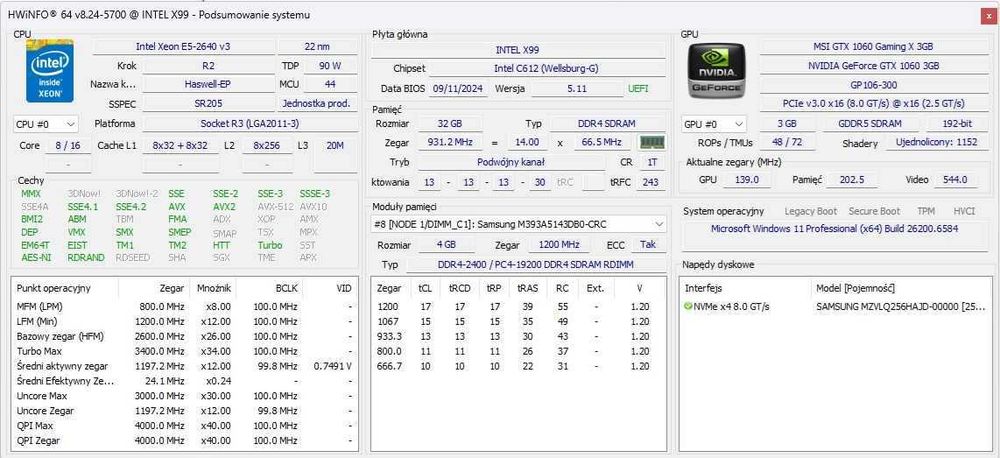The width and height of the screenshot is (1000, 458).
Task: Click the 32 GB memory size field
Action: pos(450,124)
